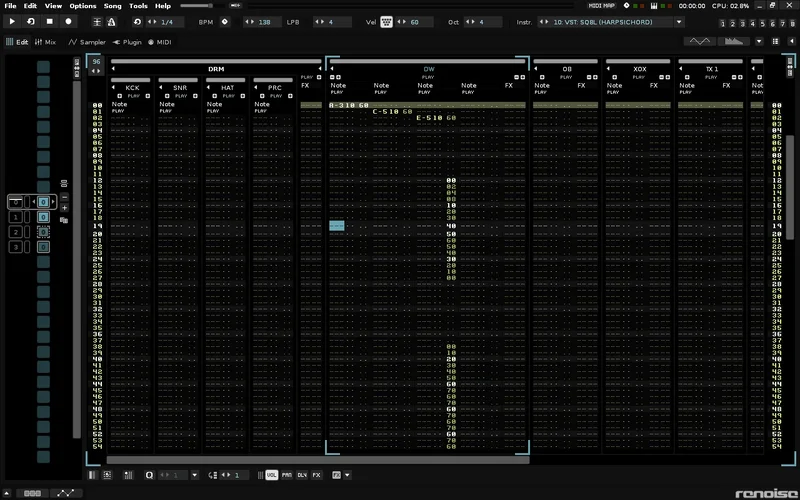Image resolution: width=800 pixels, height=500 pixels.
Task: Click the MIDI MAP button
Action: [601, 6]
